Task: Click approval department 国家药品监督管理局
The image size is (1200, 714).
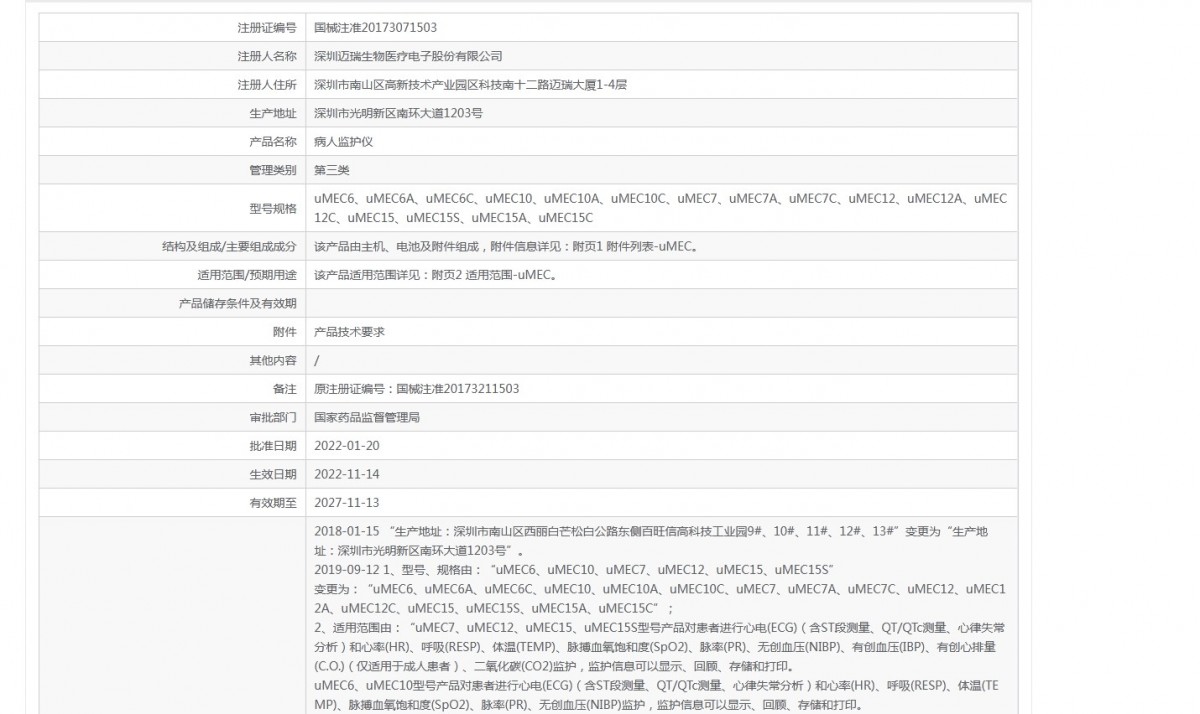Action: click(366, 417)
